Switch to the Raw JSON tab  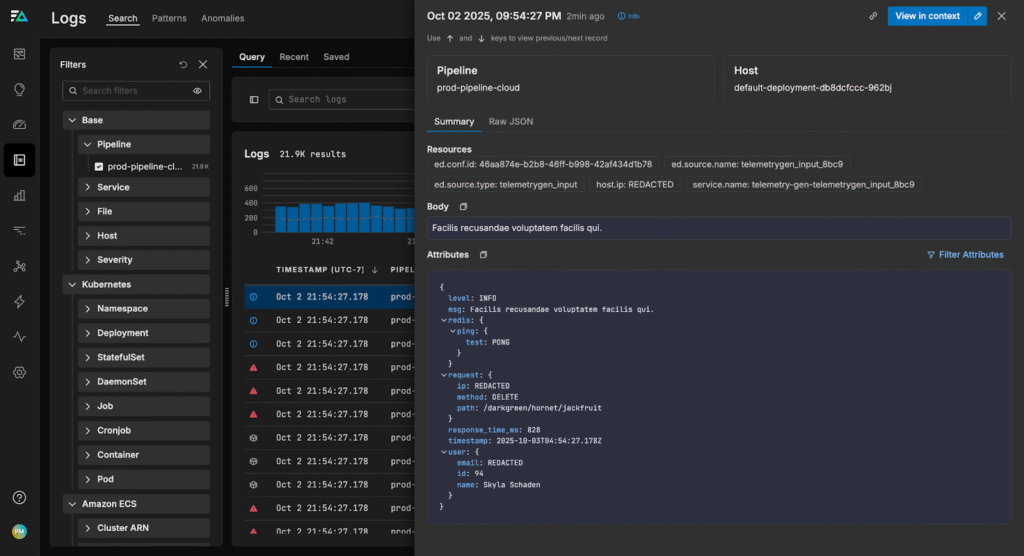tap(510, 122)
